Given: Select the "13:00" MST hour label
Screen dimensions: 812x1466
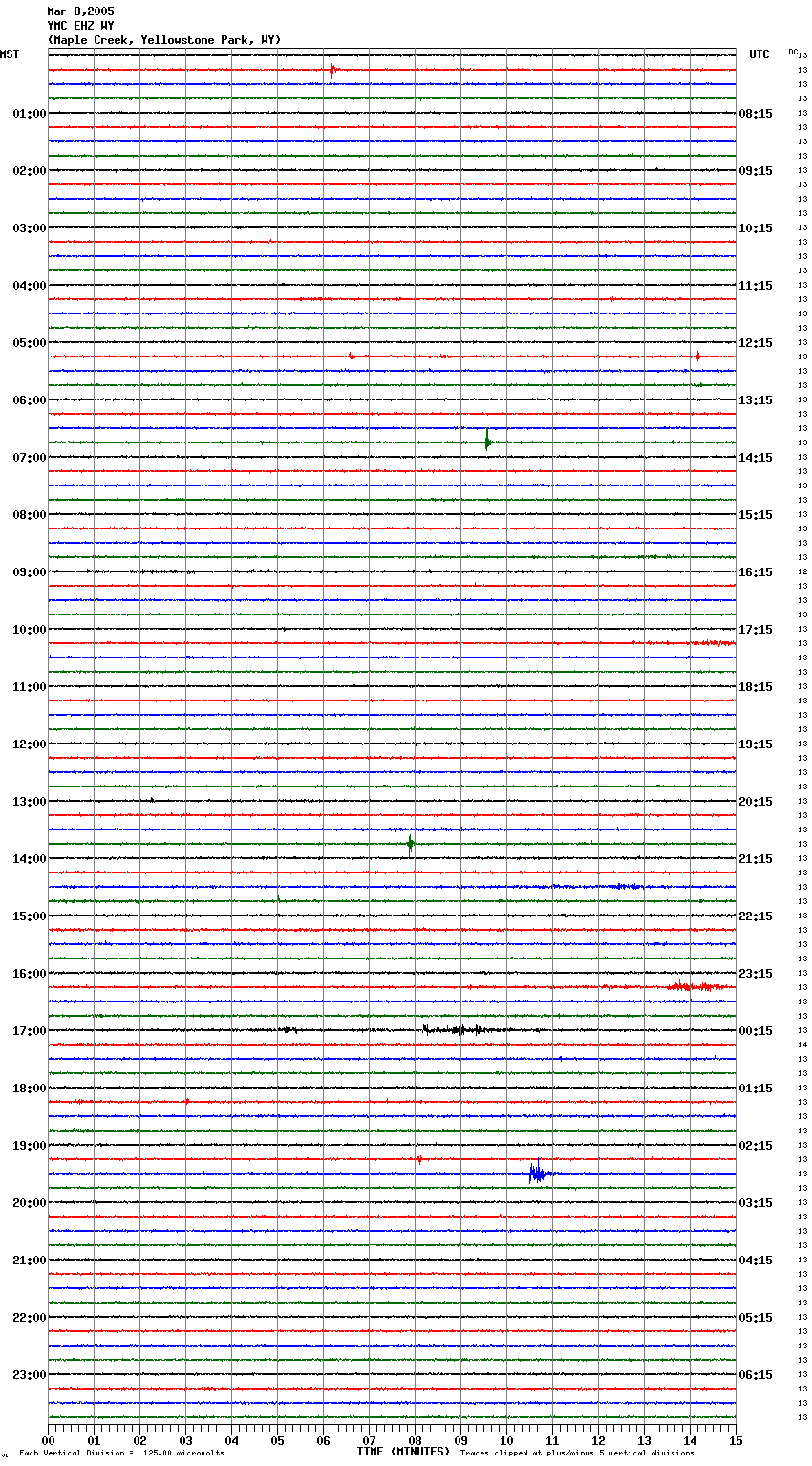Looking at the screenshot, I should tap(30, 802).
